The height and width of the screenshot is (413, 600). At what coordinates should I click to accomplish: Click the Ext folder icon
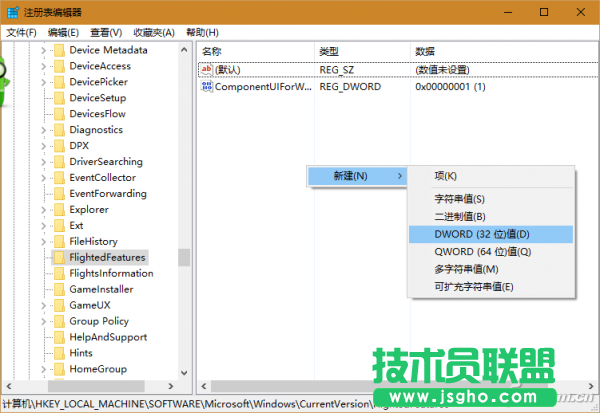point(59,226)
